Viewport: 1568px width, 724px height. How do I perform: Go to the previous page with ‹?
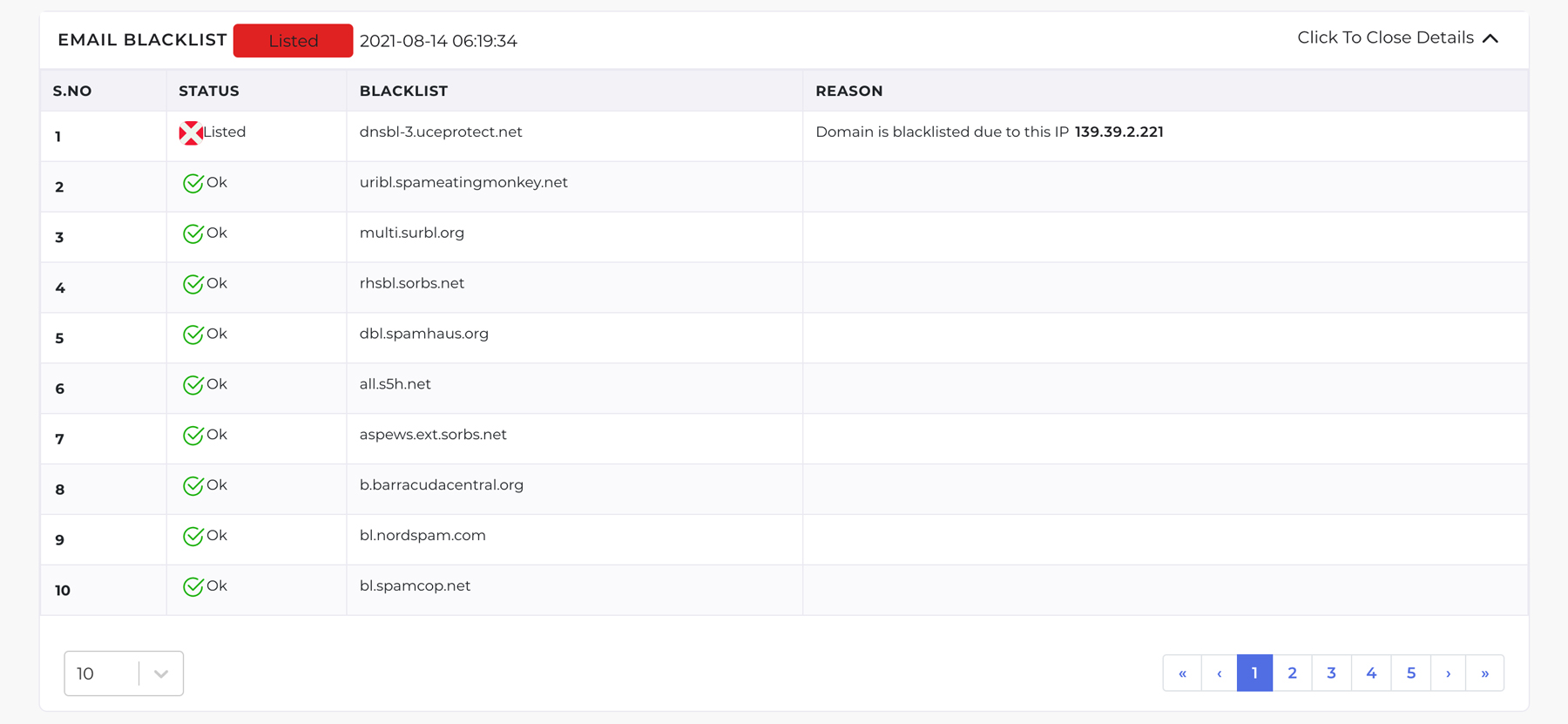pos(1220,673)
